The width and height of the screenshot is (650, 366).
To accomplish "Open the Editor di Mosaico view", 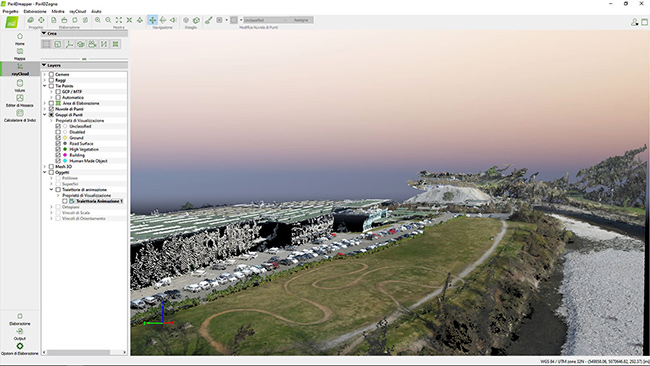I will (x=19, y=101).
